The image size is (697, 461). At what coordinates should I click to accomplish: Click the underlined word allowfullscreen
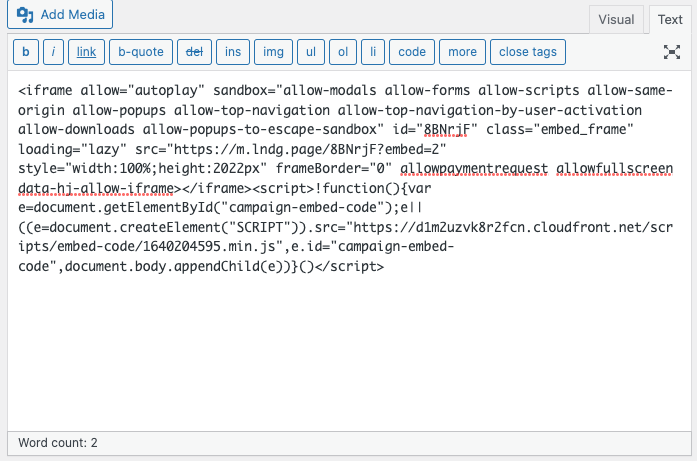click(x=615, y=169)
